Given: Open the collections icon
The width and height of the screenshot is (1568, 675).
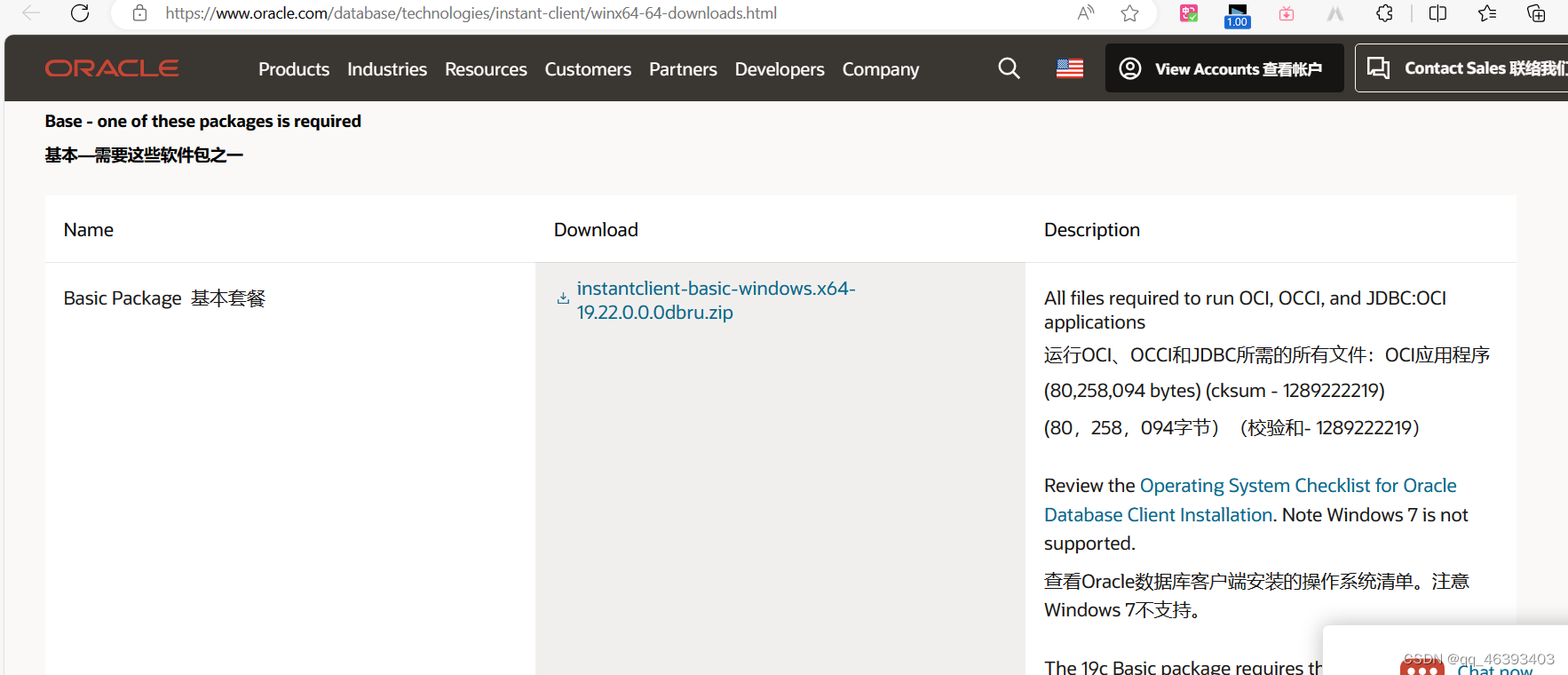Looking at the screenshot, I should [1536, 13].
